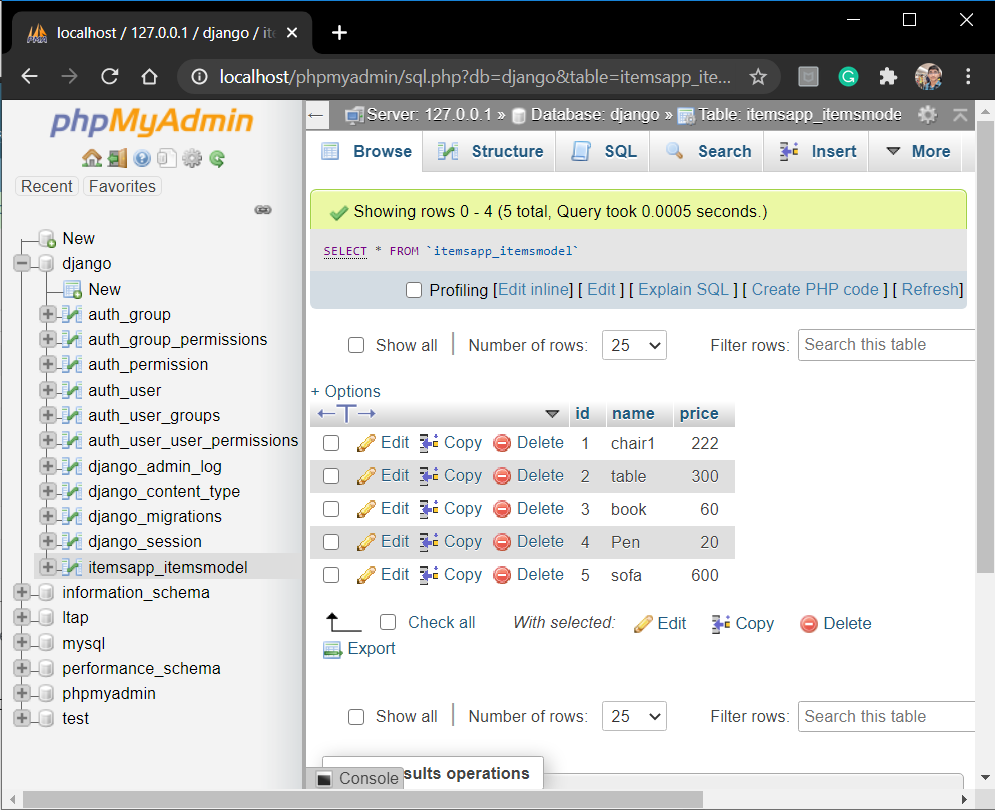Expand test database node
This screenshot has width=995, height=810.
click(22, 718)
